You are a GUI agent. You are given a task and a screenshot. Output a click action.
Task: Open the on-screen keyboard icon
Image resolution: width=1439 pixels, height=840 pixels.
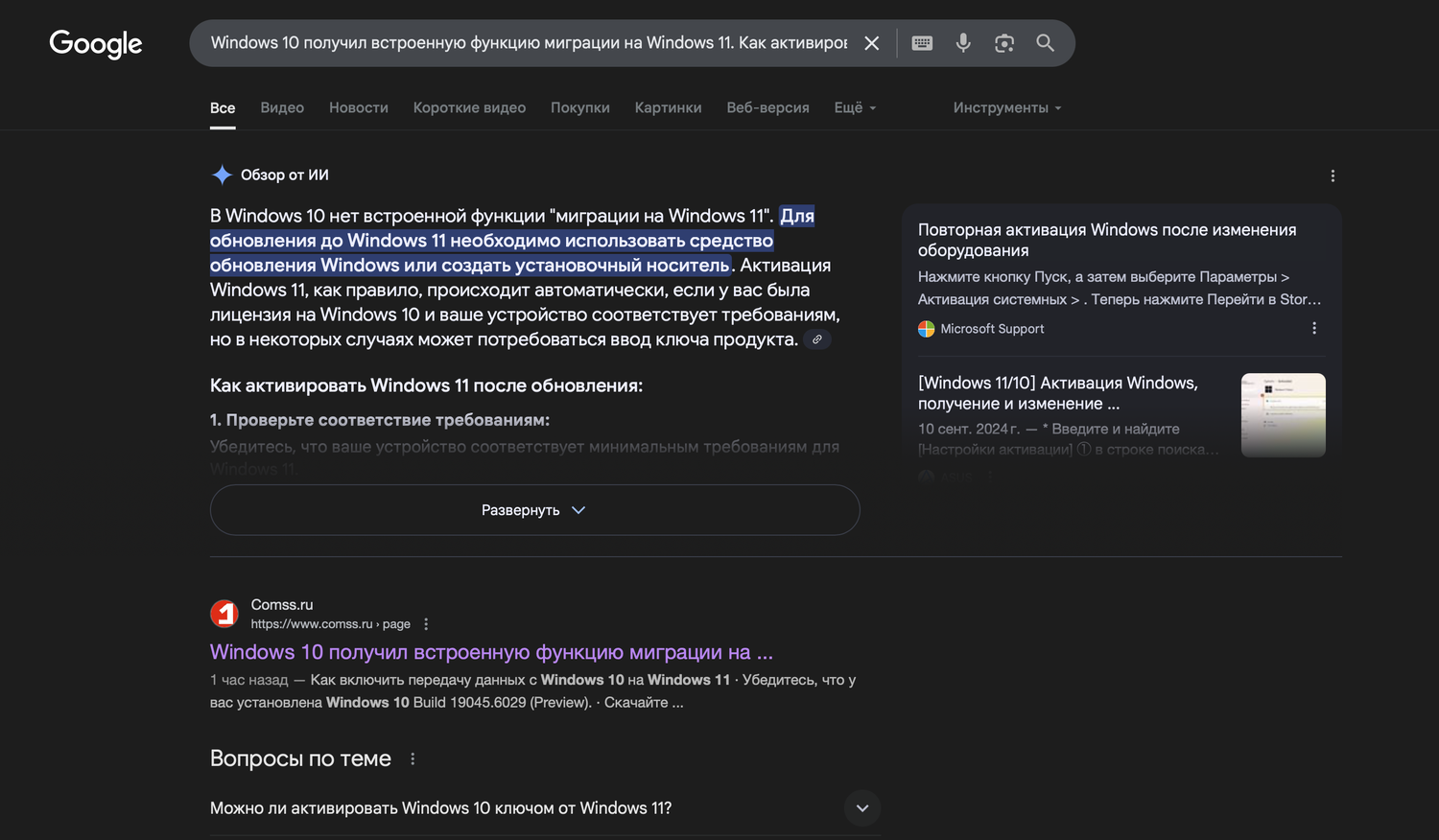(x=922, y=43)
